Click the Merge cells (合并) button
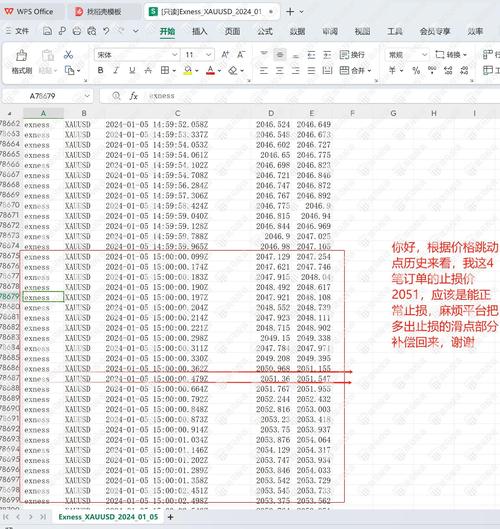 pyautogui.click(x=352, y=71)
